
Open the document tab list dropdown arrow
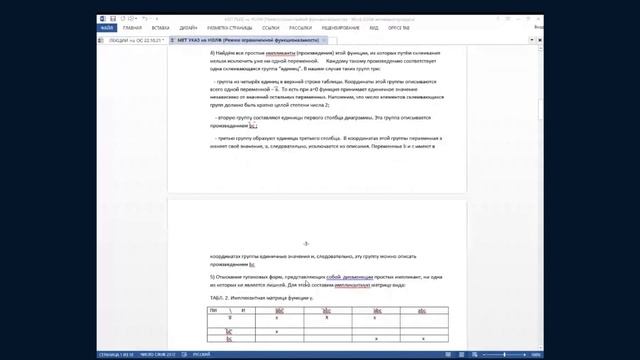[532, 40]
